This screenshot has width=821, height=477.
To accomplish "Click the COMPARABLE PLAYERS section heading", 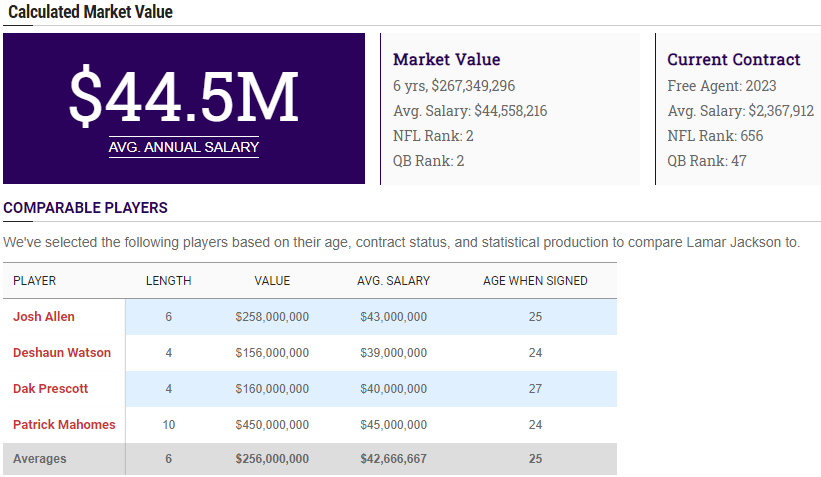I will 85,208.
